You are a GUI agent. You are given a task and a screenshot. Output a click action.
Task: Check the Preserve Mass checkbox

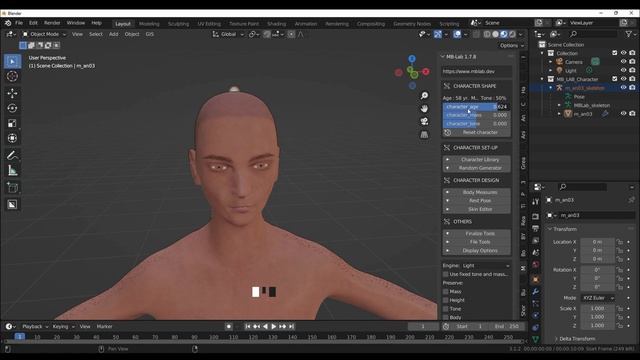[446, 291]
